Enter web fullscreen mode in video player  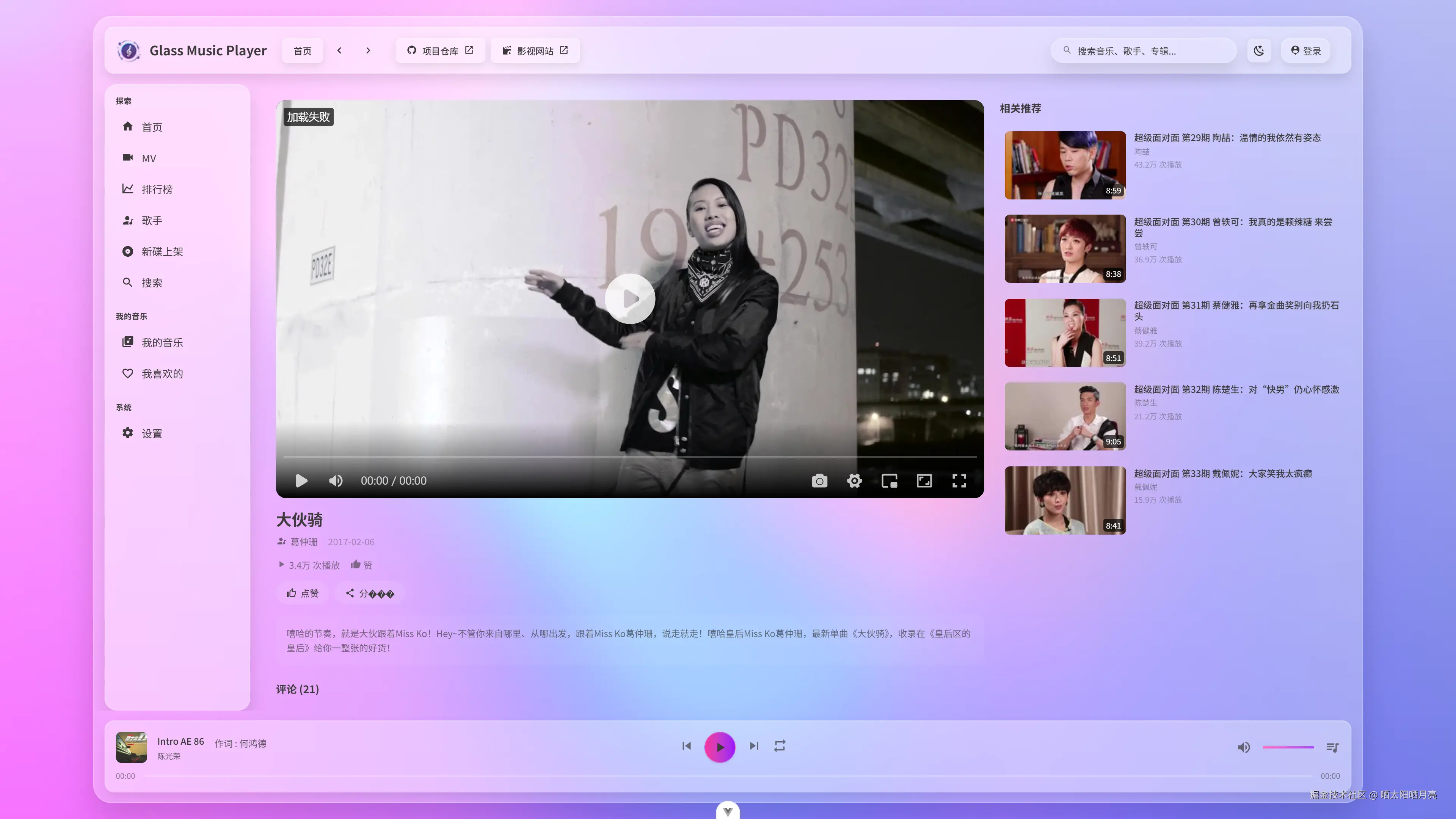[x=924, y=480]
